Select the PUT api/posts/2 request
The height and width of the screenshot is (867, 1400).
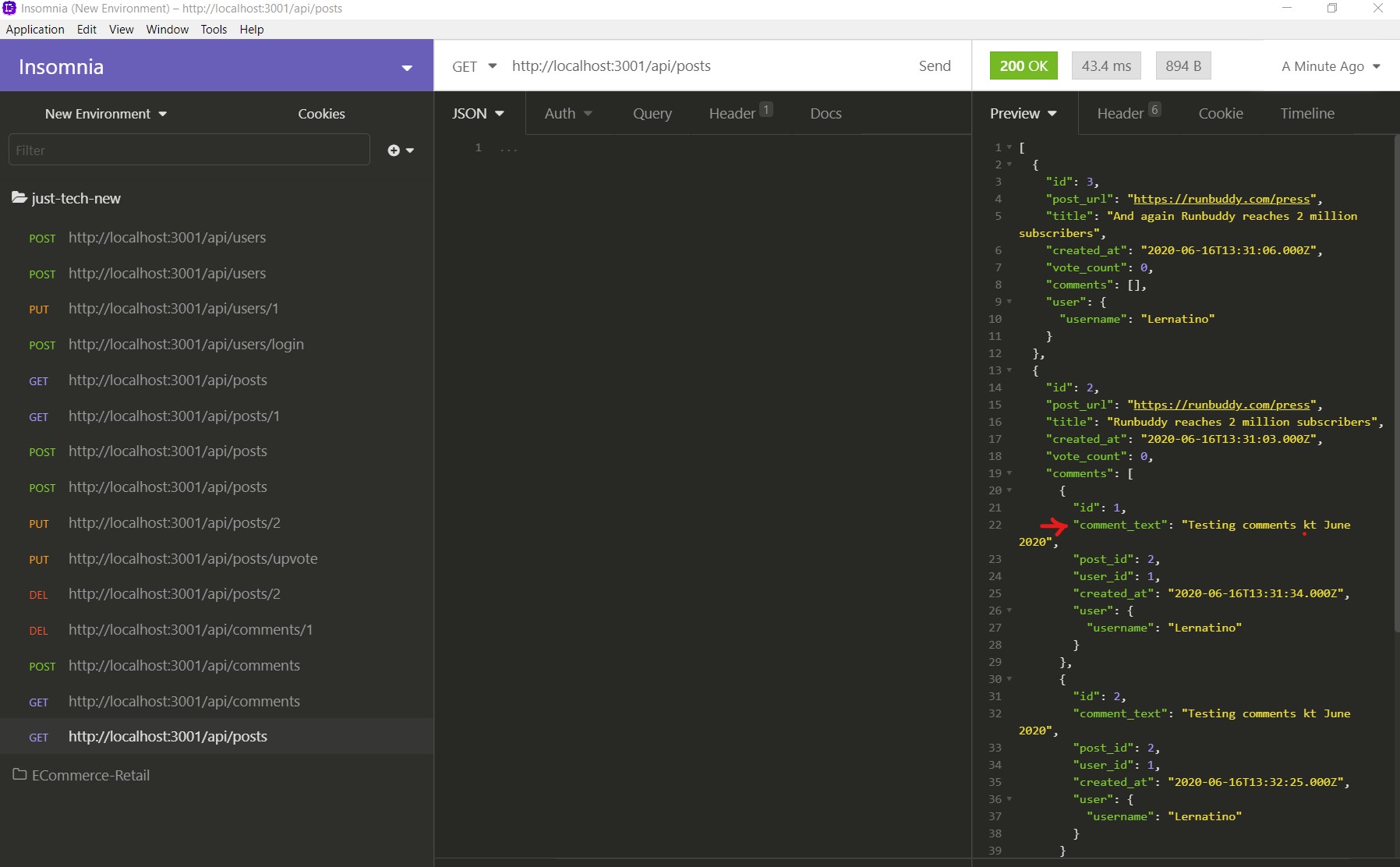point(217,523)
